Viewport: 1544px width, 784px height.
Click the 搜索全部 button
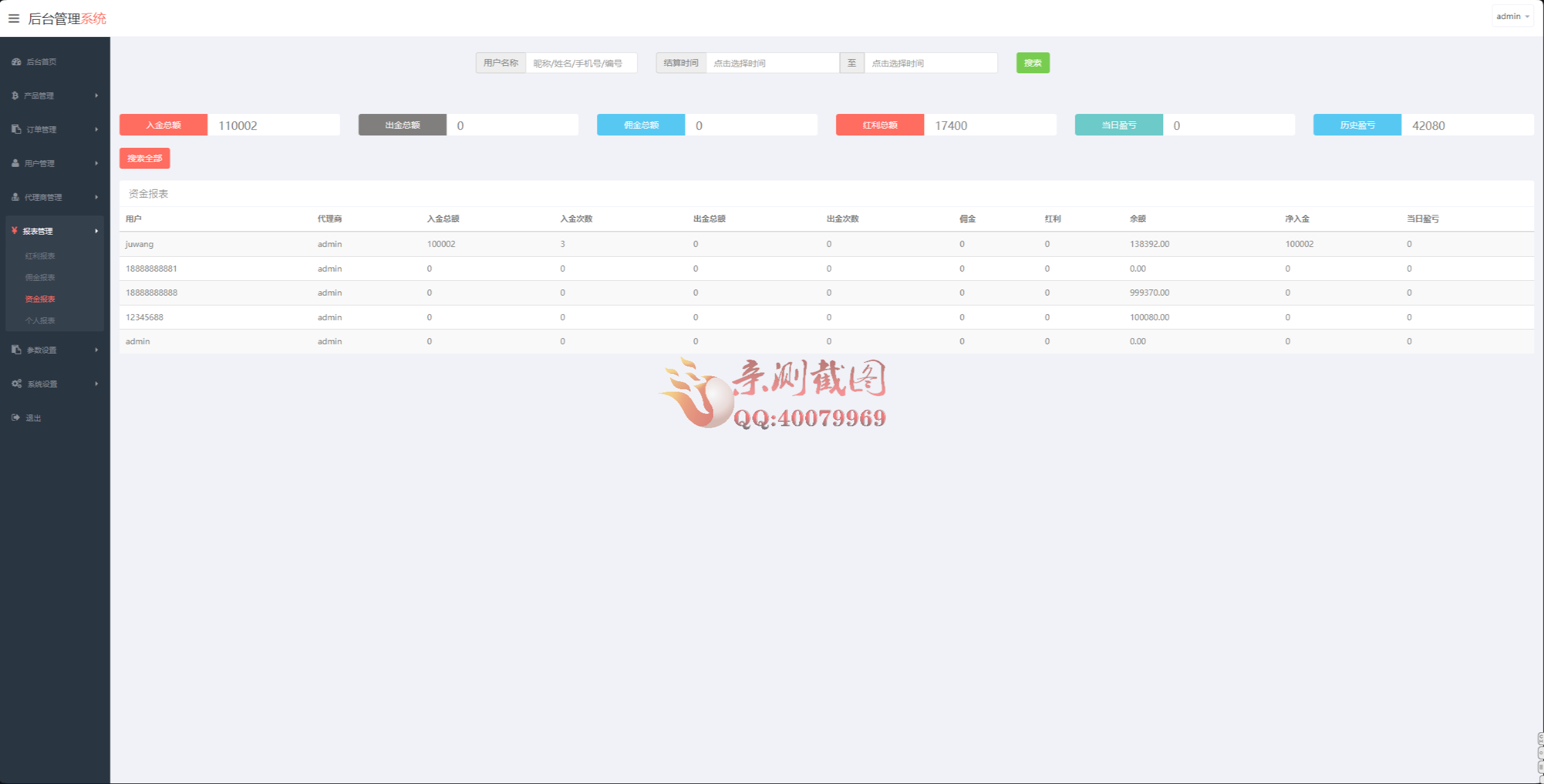click(x=144, y=158)
